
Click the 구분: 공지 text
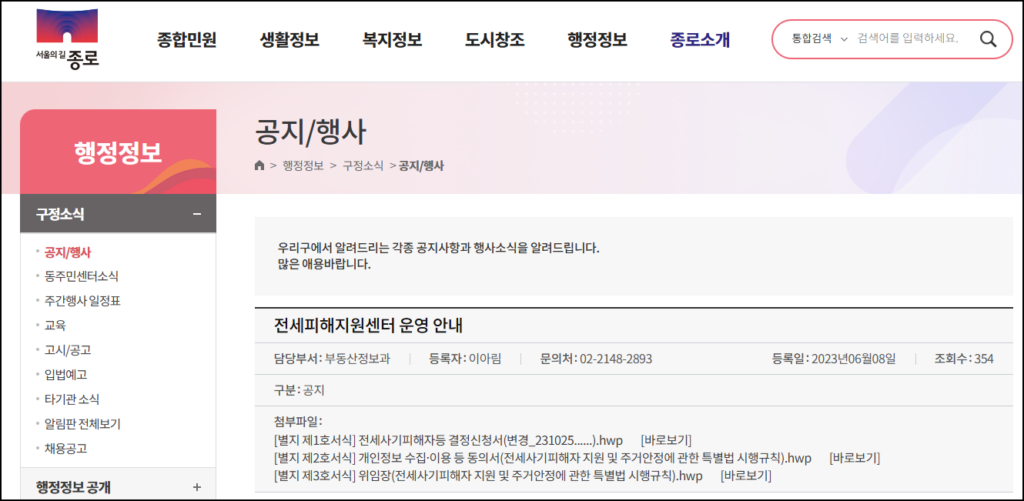[x=299, y=391]
